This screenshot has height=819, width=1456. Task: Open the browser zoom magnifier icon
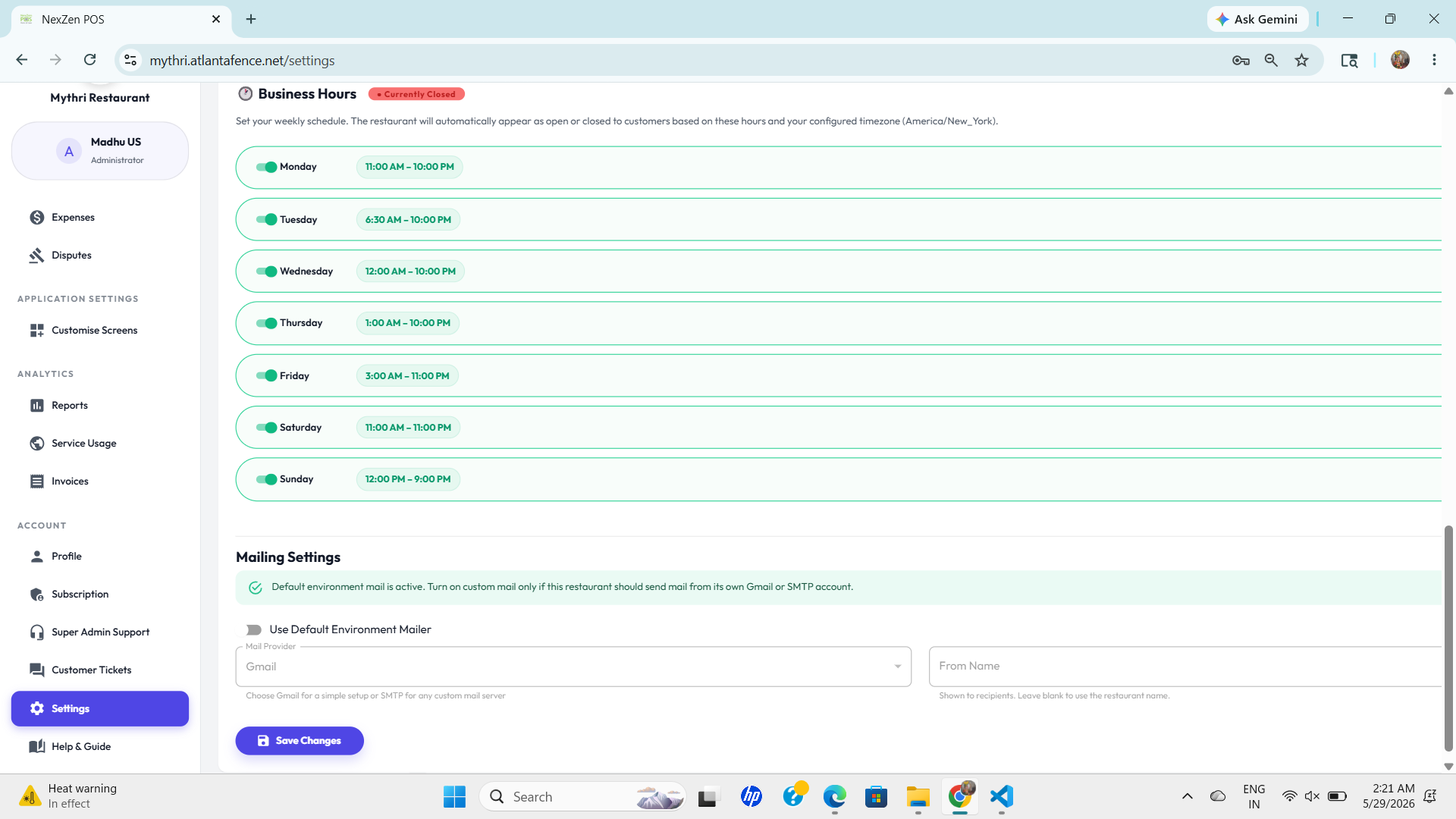point(1271,60)
